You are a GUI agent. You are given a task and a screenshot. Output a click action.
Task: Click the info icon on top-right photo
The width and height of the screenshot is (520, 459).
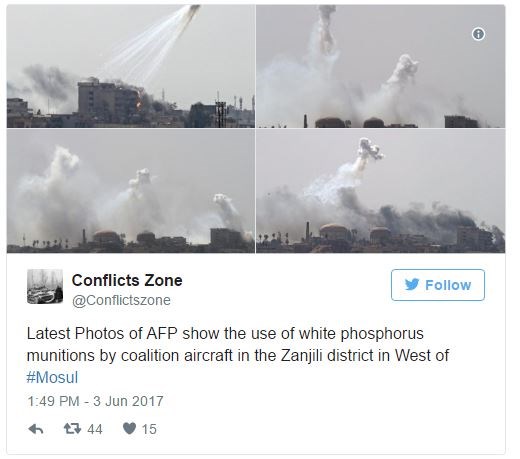coord(478,34)
